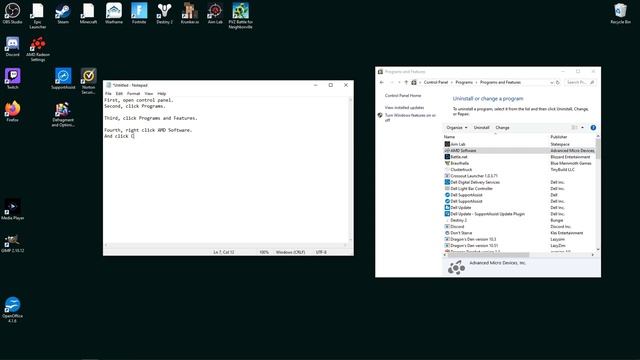Screen dimensions: 640x360
Task: Open Notepad's View menu
Action: pyautogui.click(x=149, y=93)
